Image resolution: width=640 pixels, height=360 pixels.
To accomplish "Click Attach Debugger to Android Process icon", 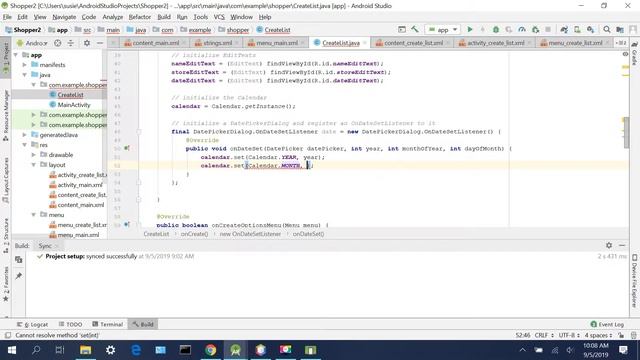I will 535,29.
